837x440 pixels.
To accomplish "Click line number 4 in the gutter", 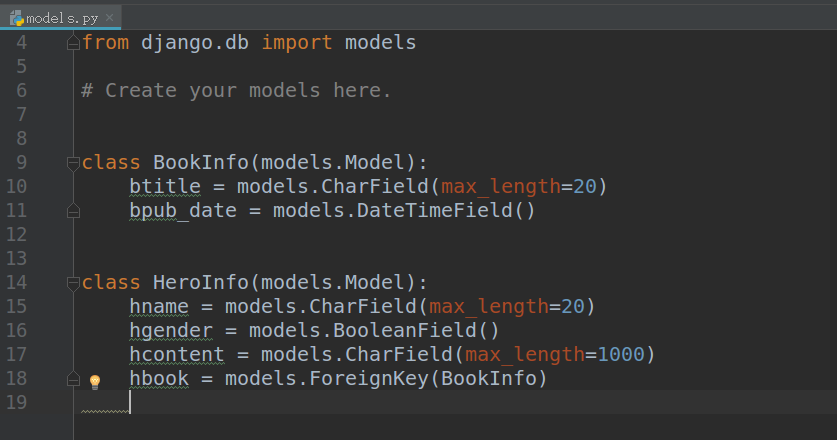I will [x=21, y=43].
